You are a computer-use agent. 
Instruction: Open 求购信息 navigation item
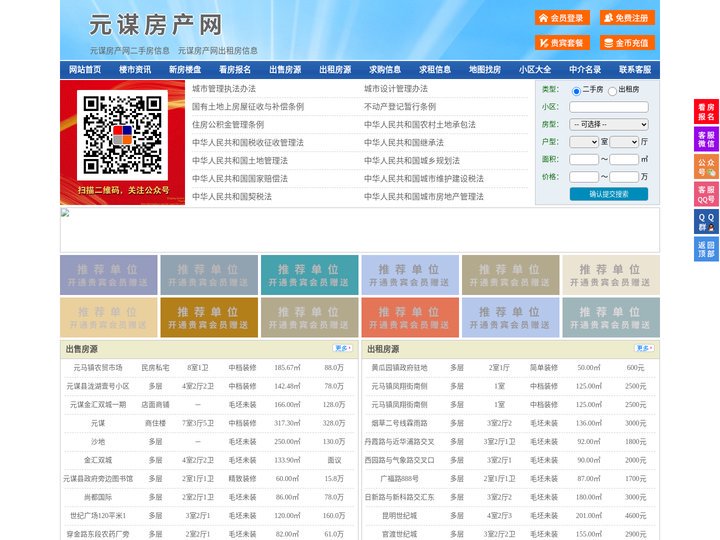[x=385, y=70]
